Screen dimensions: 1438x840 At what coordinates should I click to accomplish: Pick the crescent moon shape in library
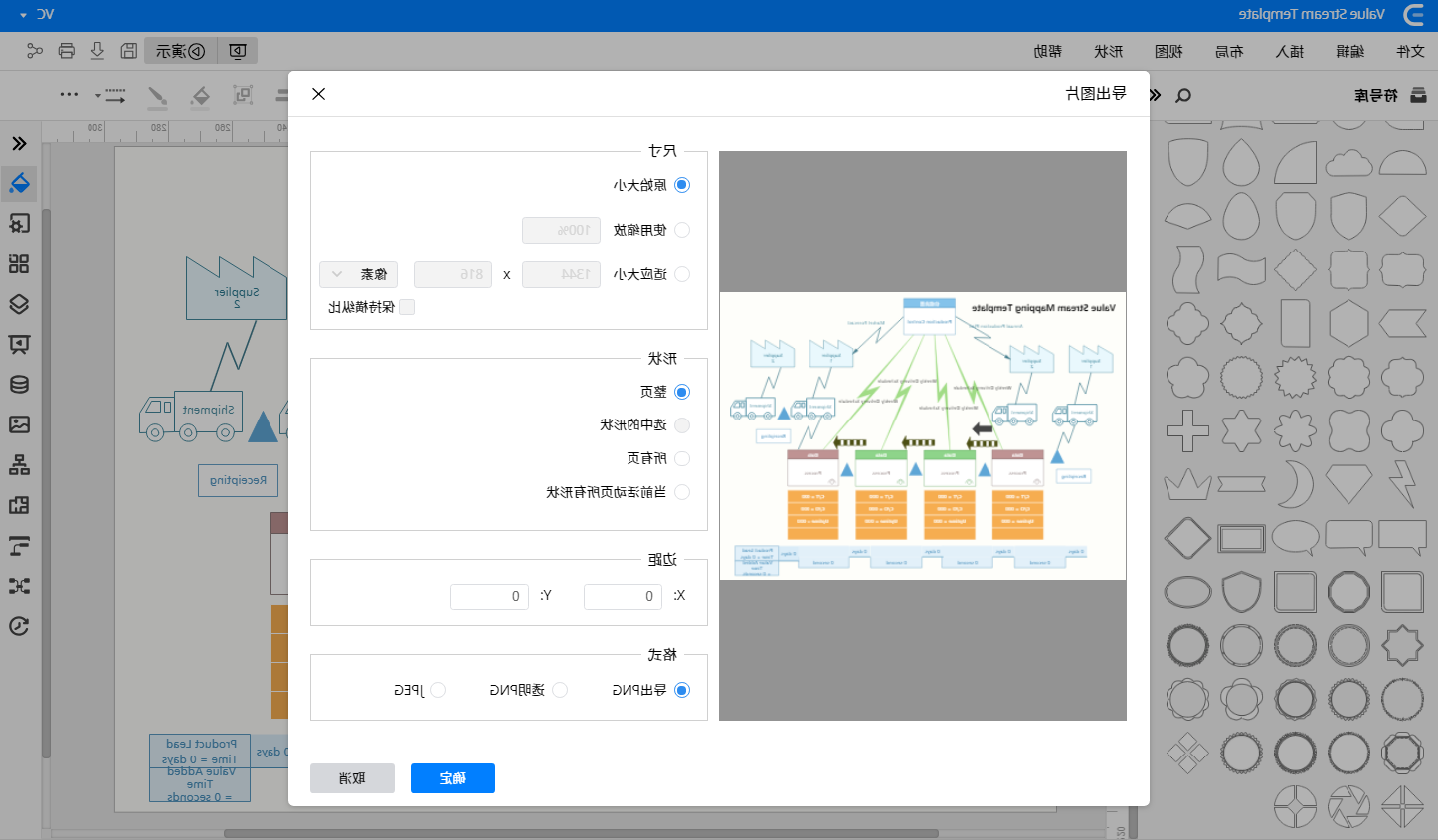pos(1295,483)
